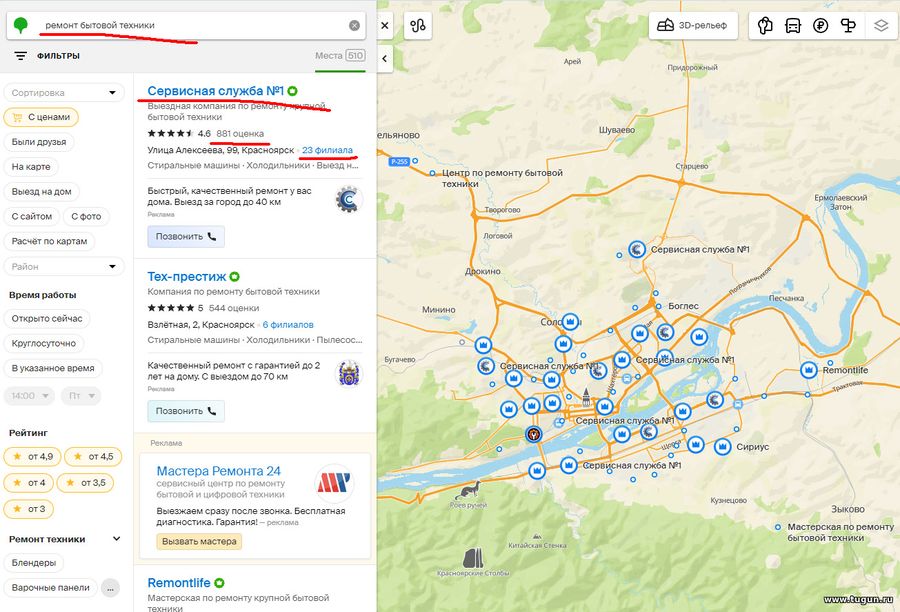Collapse the sidebar with the arrow
The height and width of the screenshot is (612, 900).
pyautogui.click(x=385, y=58)
